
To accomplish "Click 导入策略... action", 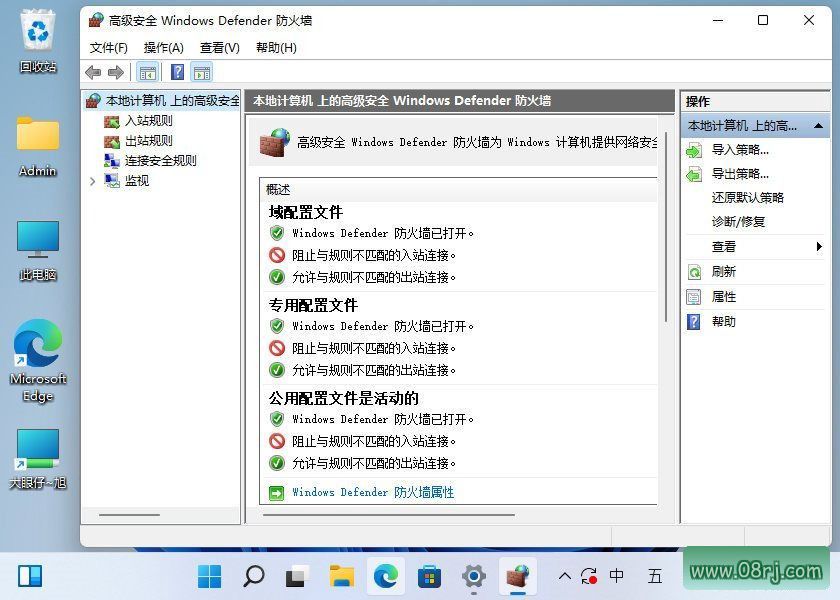I will point(740,150).
